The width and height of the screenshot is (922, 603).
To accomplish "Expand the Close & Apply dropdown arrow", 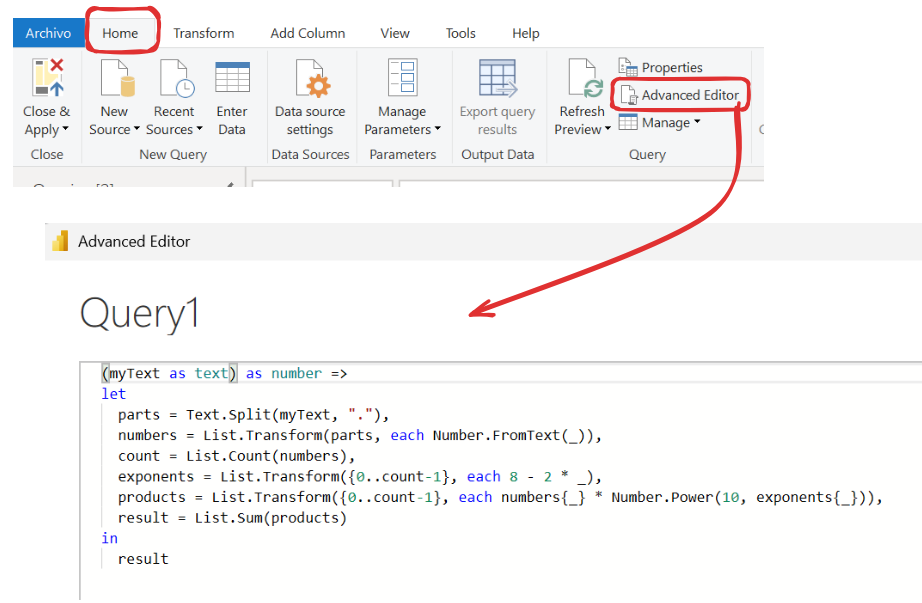I will [65, 128].
